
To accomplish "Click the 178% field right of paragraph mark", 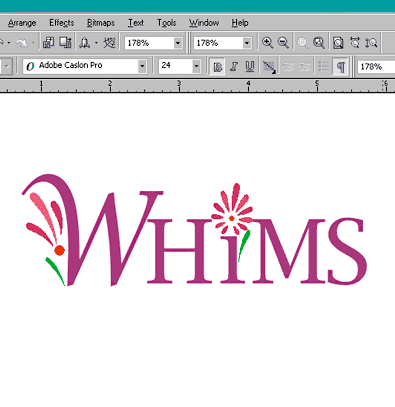I will [x=376, y=67].
